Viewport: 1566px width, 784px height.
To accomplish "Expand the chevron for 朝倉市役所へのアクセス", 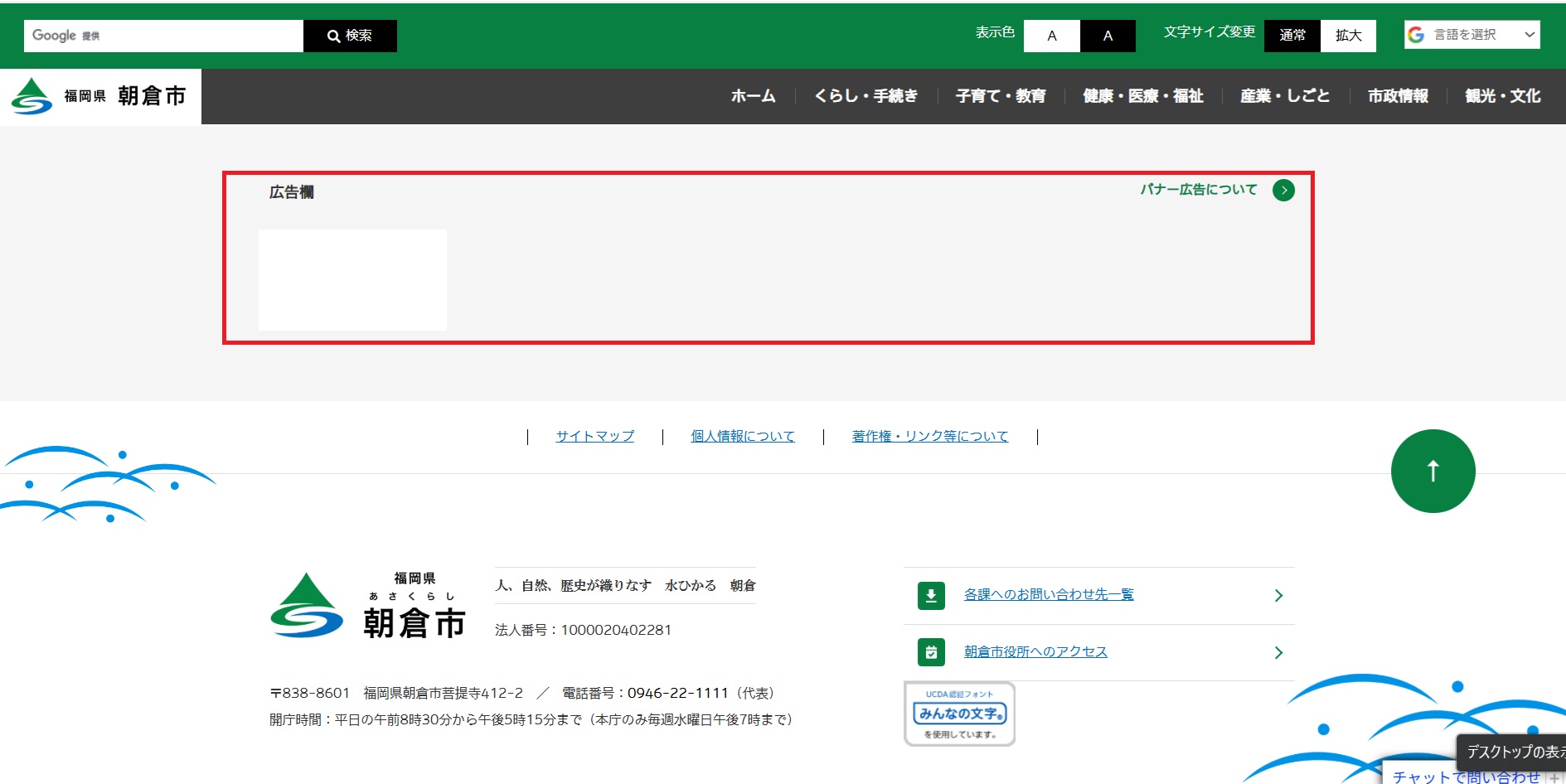I will click(x=1278, y=652).
